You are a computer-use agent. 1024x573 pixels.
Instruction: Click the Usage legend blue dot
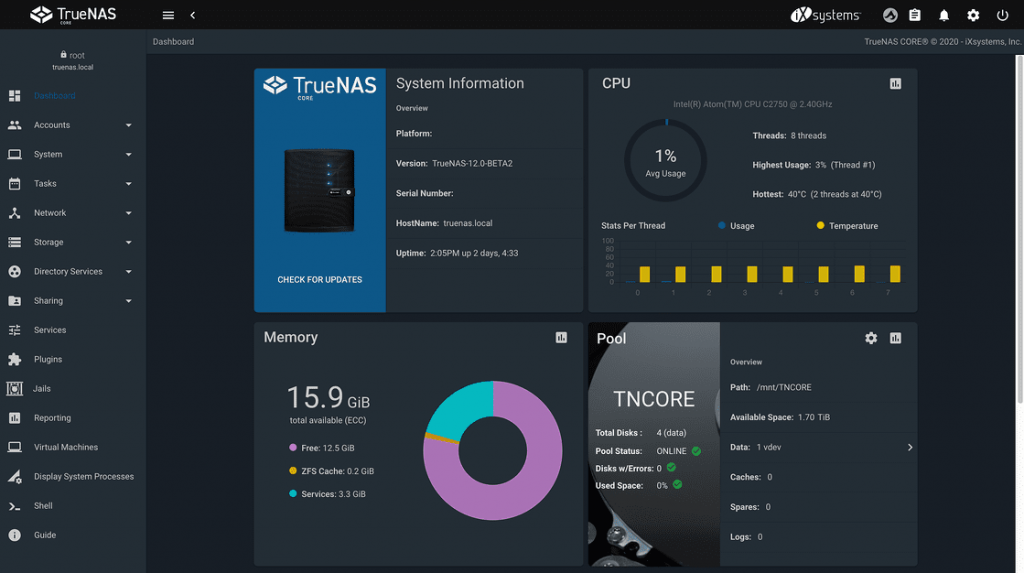click(722, 225)
